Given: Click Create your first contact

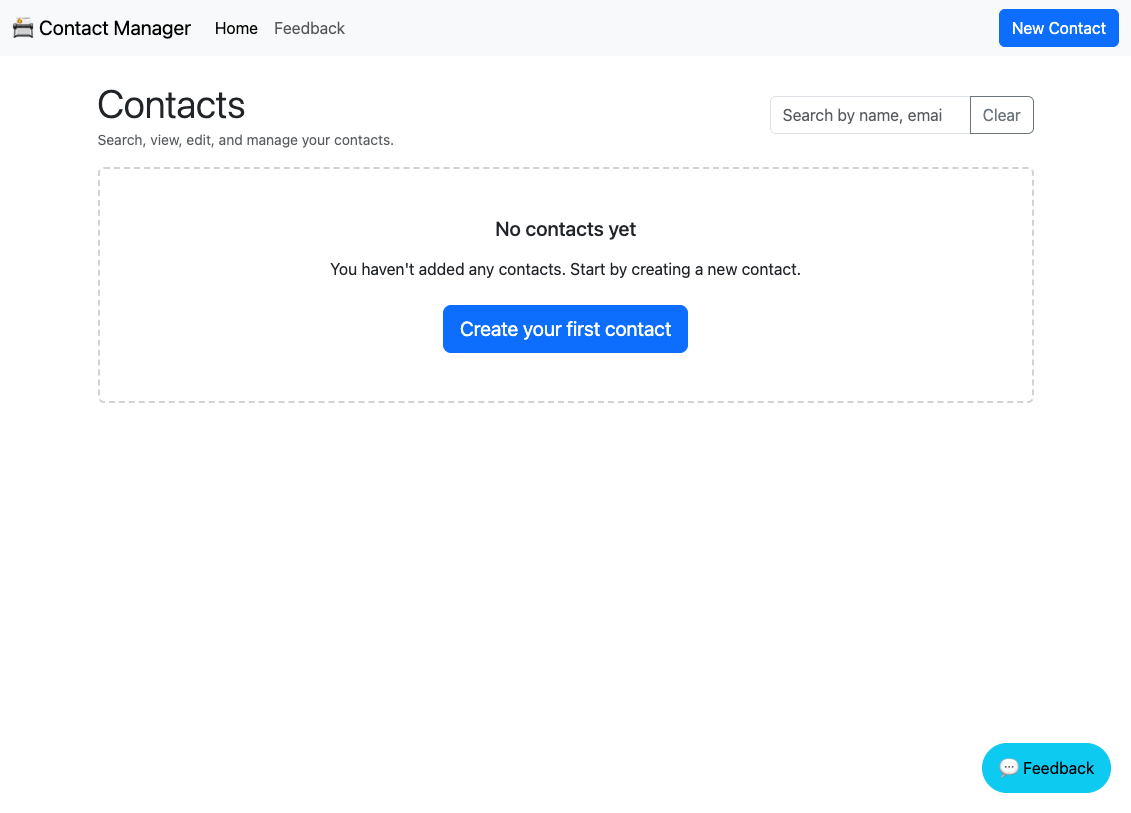Looking at the screenshot, I should coord(566,329).
